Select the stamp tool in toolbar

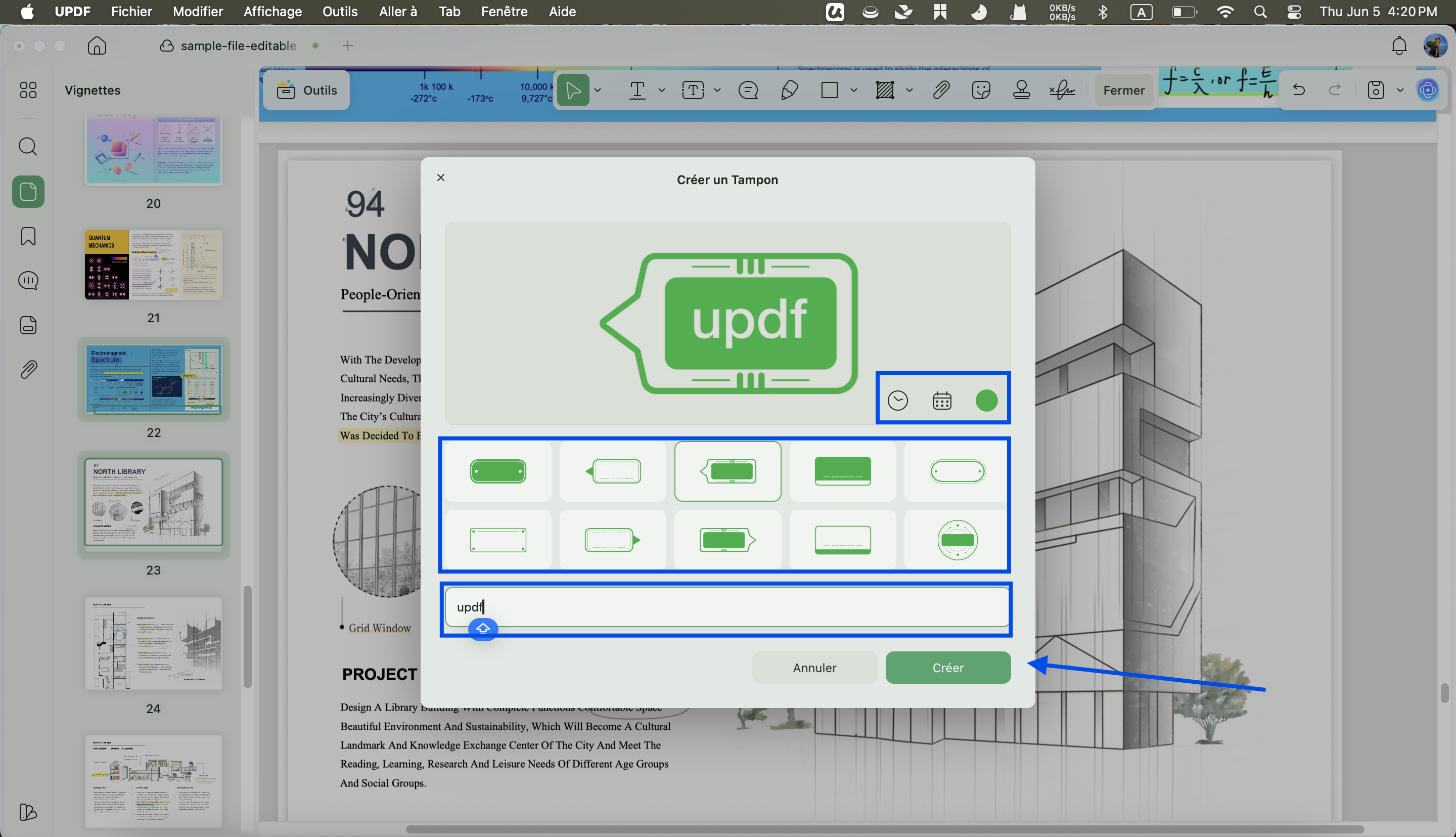(x=1021, y=90)
